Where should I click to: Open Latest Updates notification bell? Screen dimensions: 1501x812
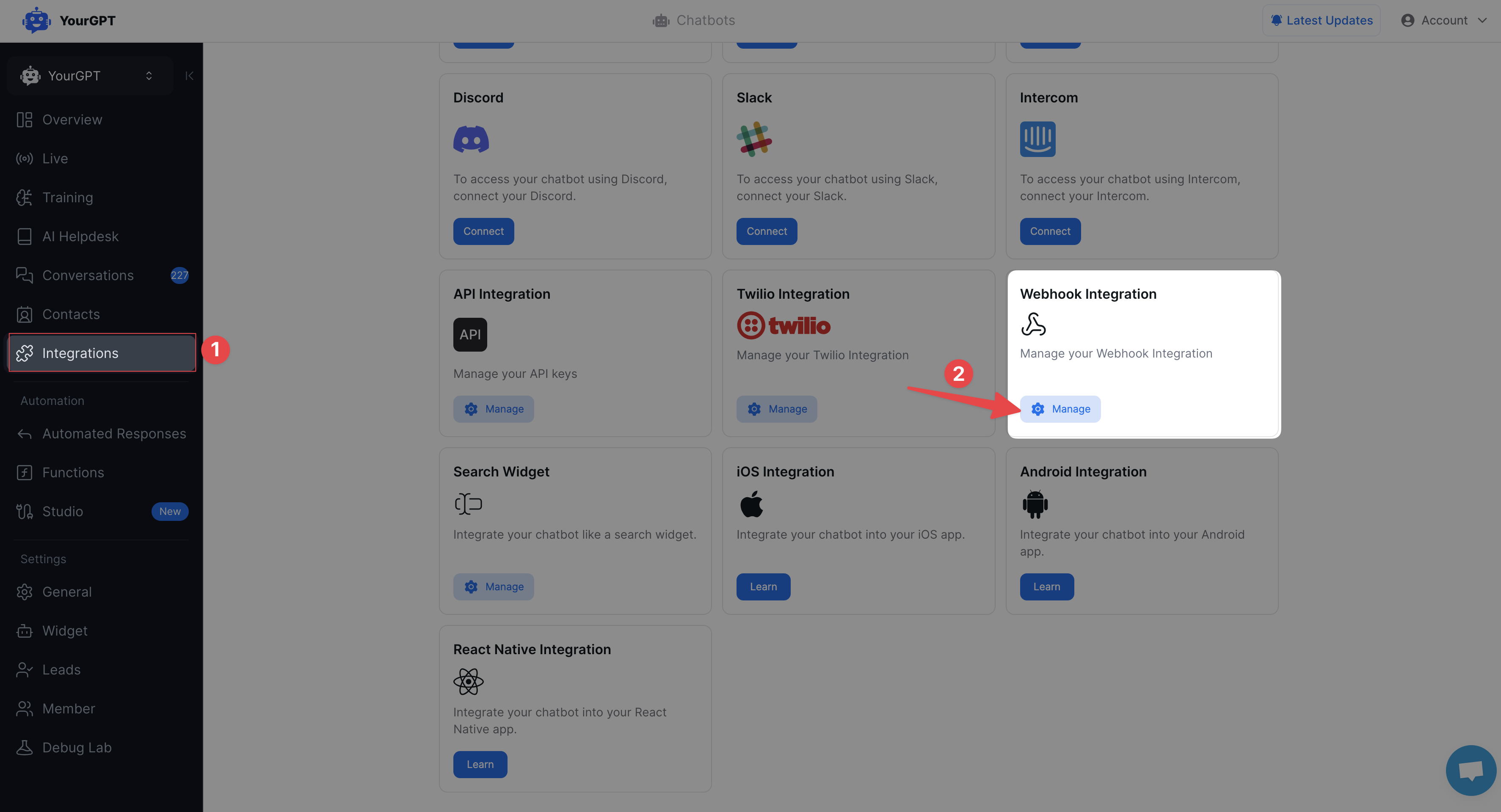(1321, 20)
